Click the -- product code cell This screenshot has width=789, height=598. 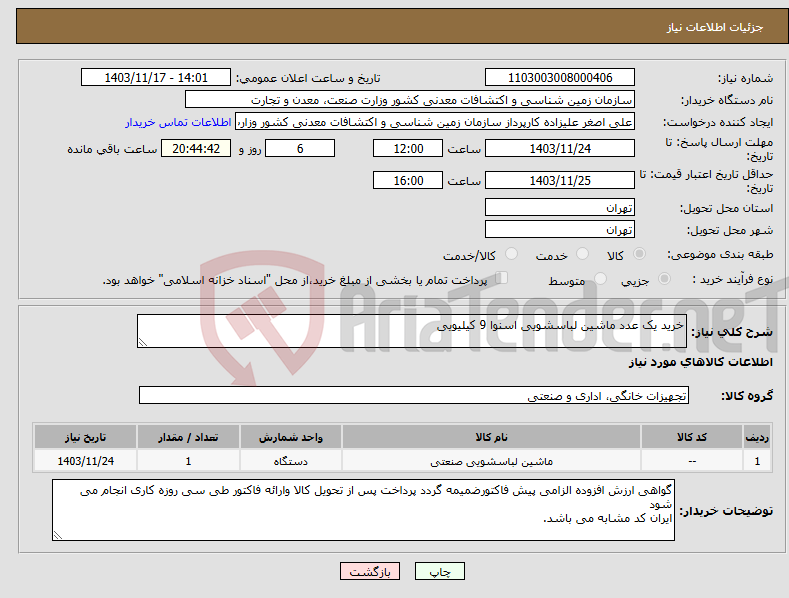pos(692,461)
